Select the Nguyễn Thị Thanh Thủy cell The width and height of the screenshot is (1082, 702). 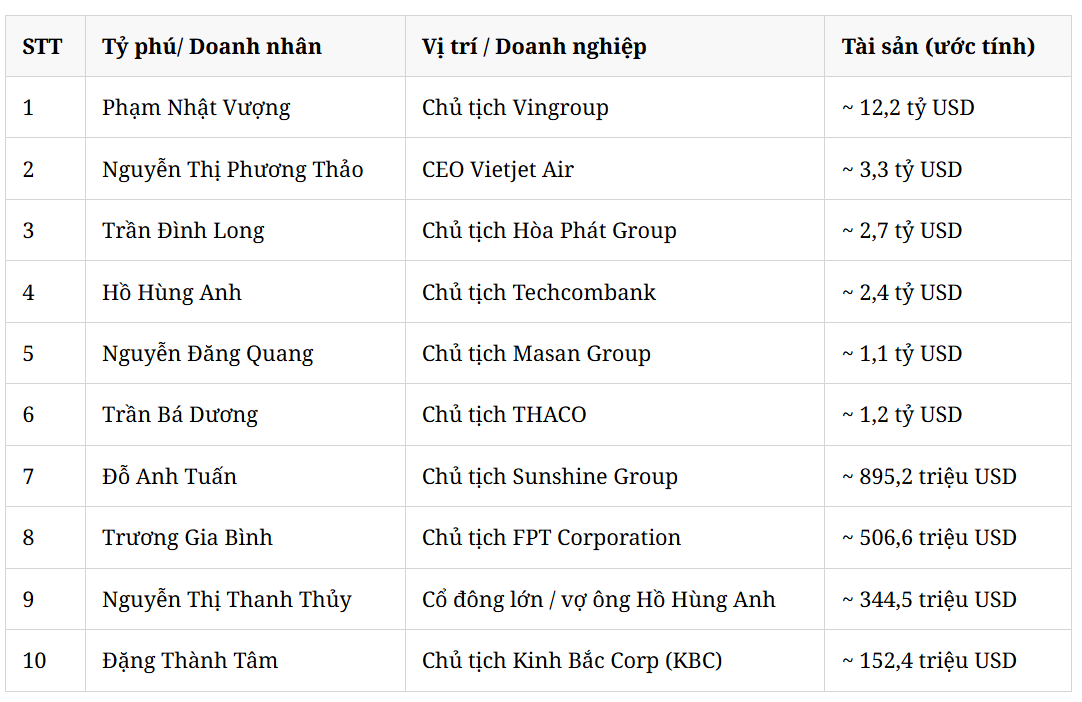245,599
